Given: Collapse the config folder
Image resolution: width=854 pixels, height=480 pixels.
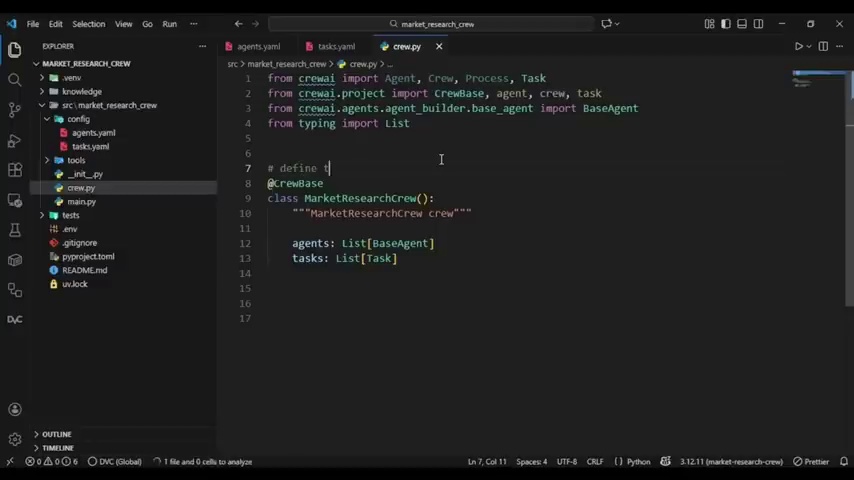Looking at the screenshot, I should tap(47, 119).
